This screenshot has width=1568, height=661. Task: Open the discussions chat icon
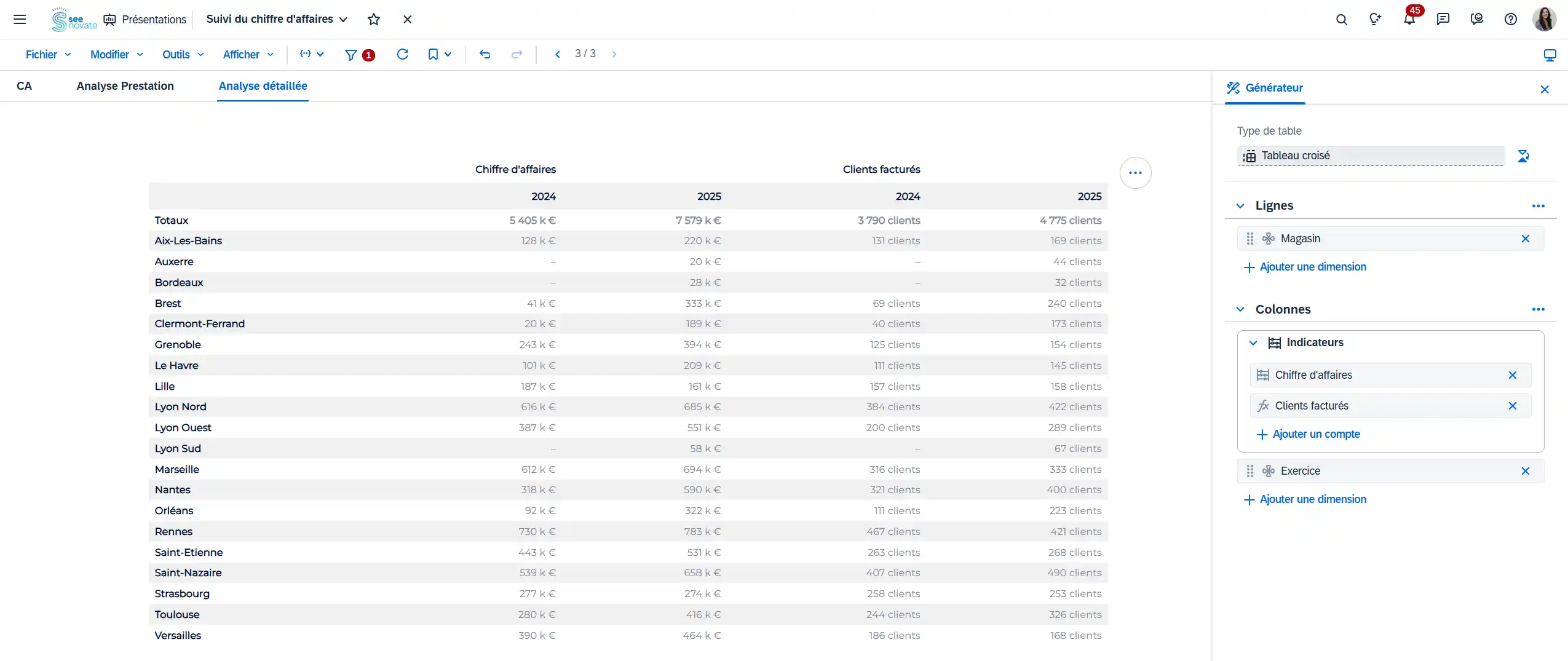(x=1443, y=20)
